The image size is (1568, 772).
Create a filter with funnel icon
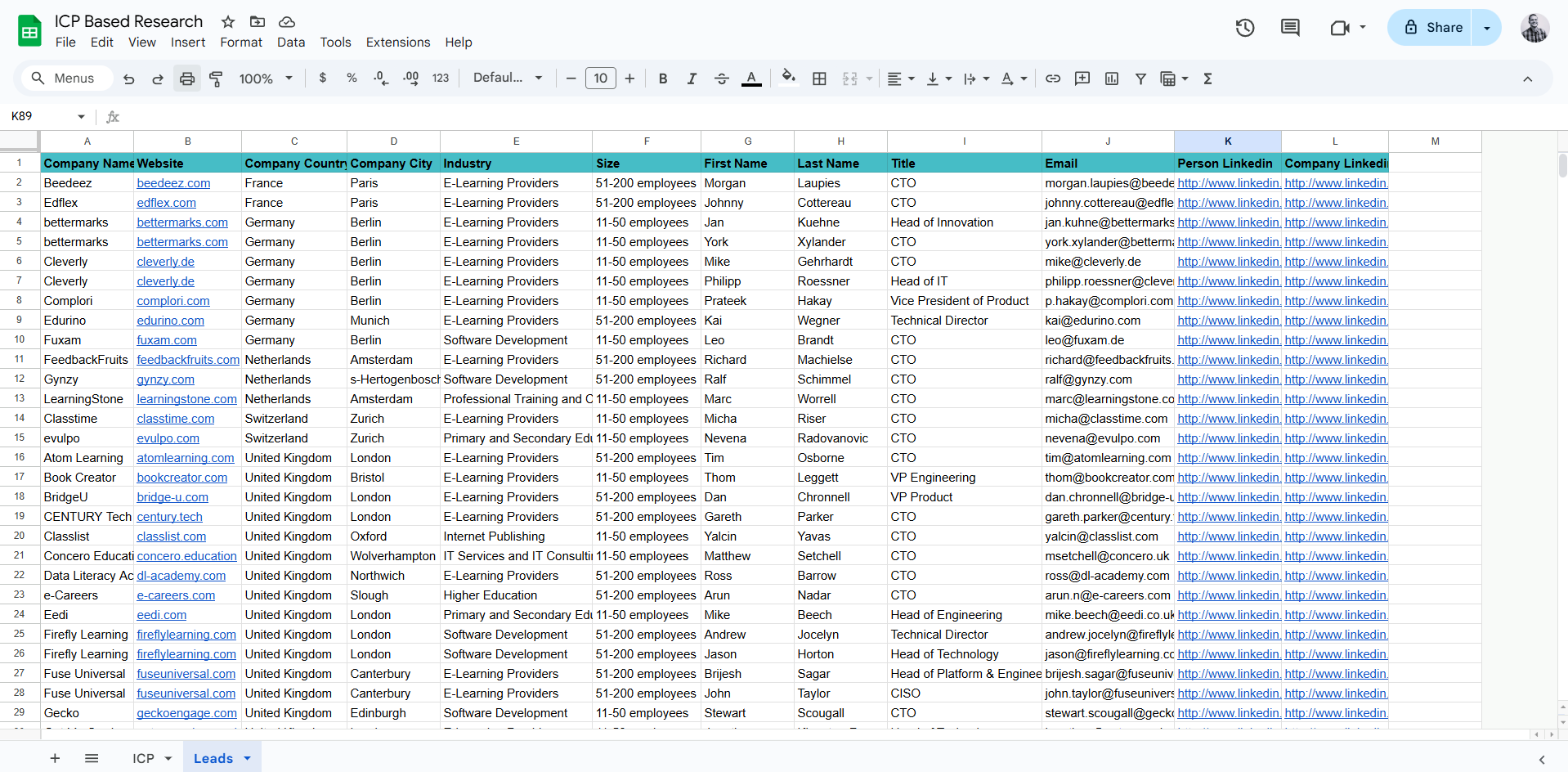(1140, 79)
